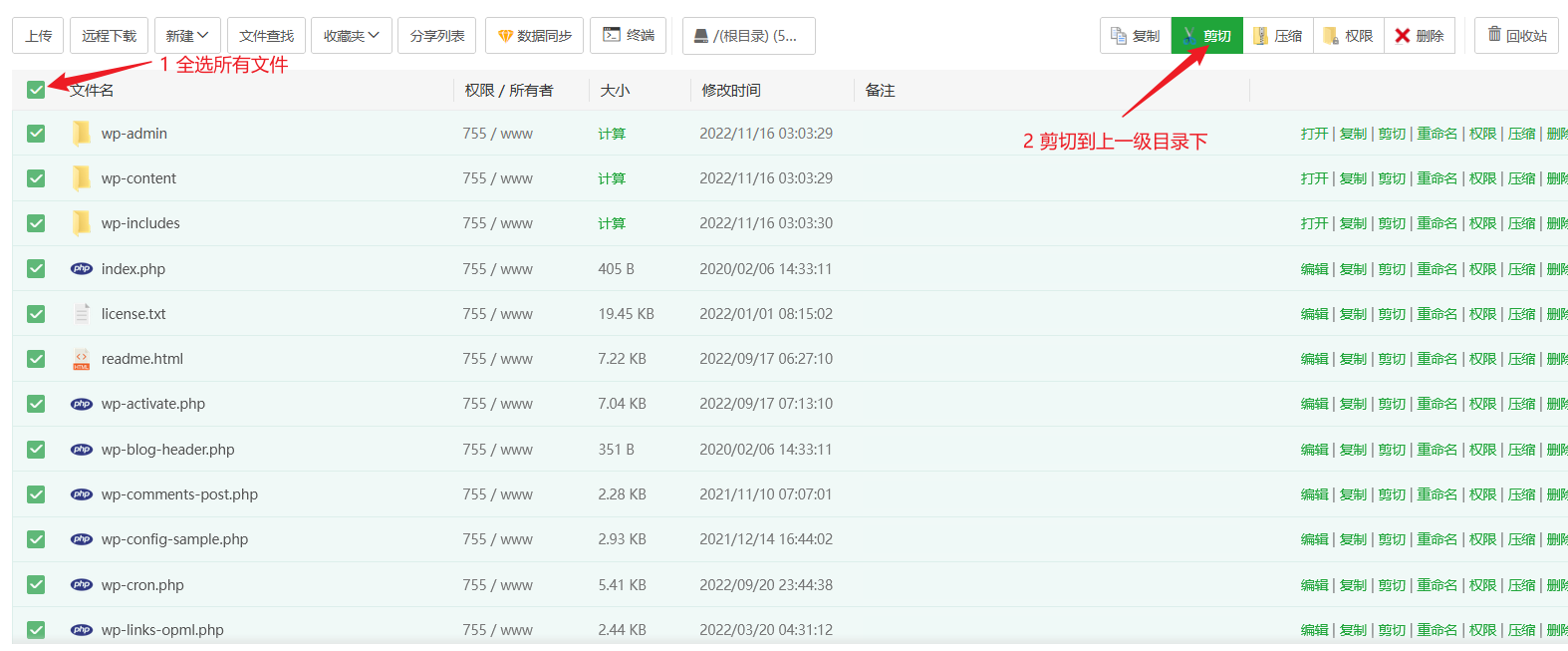Click the wp-admin folder icon
This screenshot has width=1568, height=651.
pyautogui.click(x=82, y=134)
